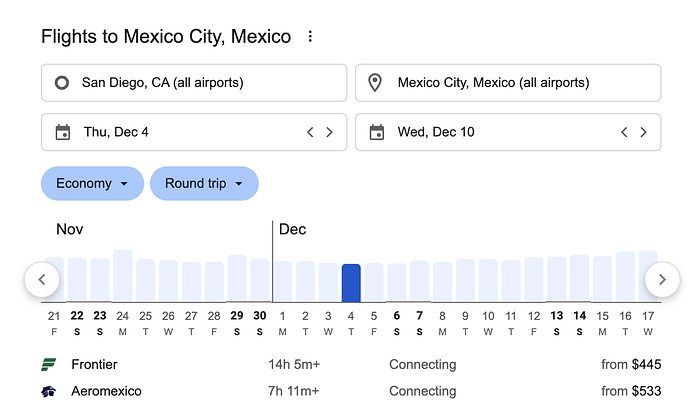Viewport: 690px width, 406px height.
Task: Open the three-dot more options menu
Action: 310,37
